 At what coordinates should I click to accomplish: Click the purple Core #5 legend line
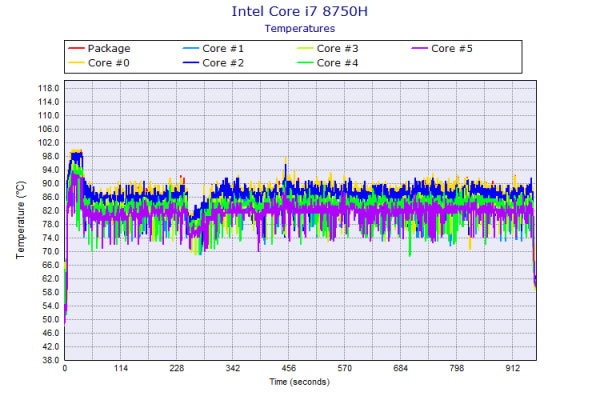[x=419, y=48]
